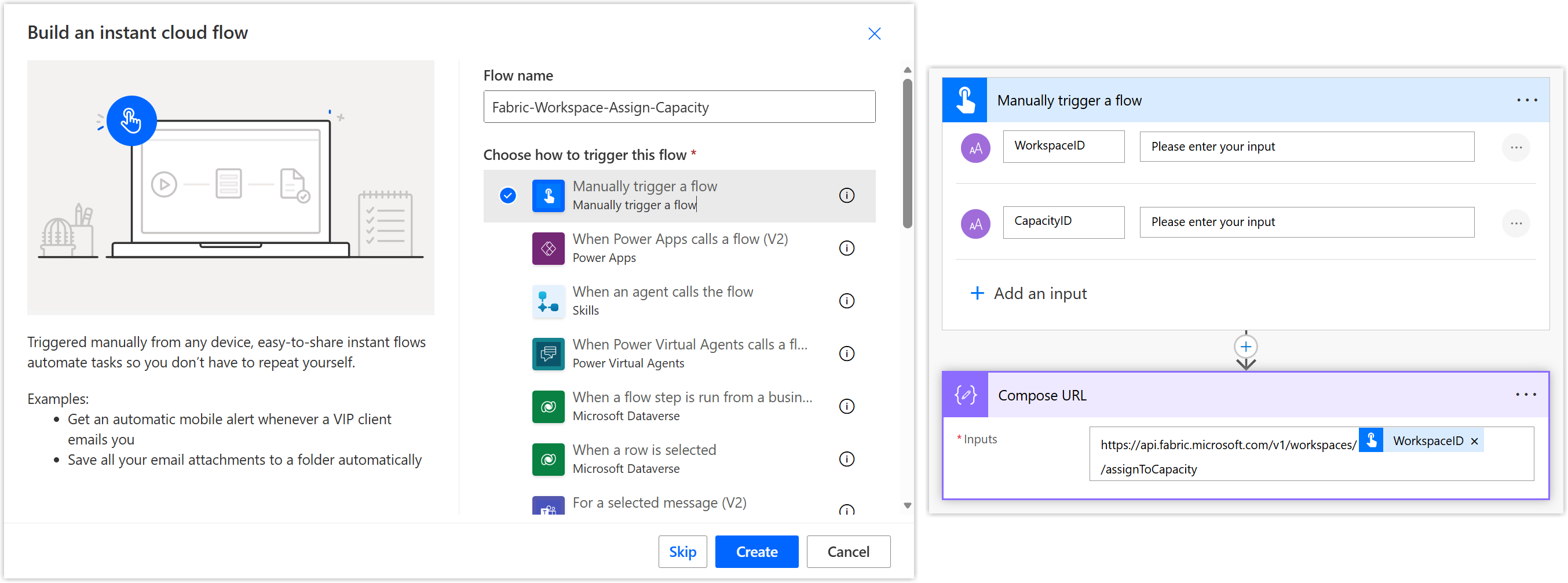Click the Power Virtual Agents trigger icon
The width and height of the screenshot is (1568, 583).
pos(548,354)
